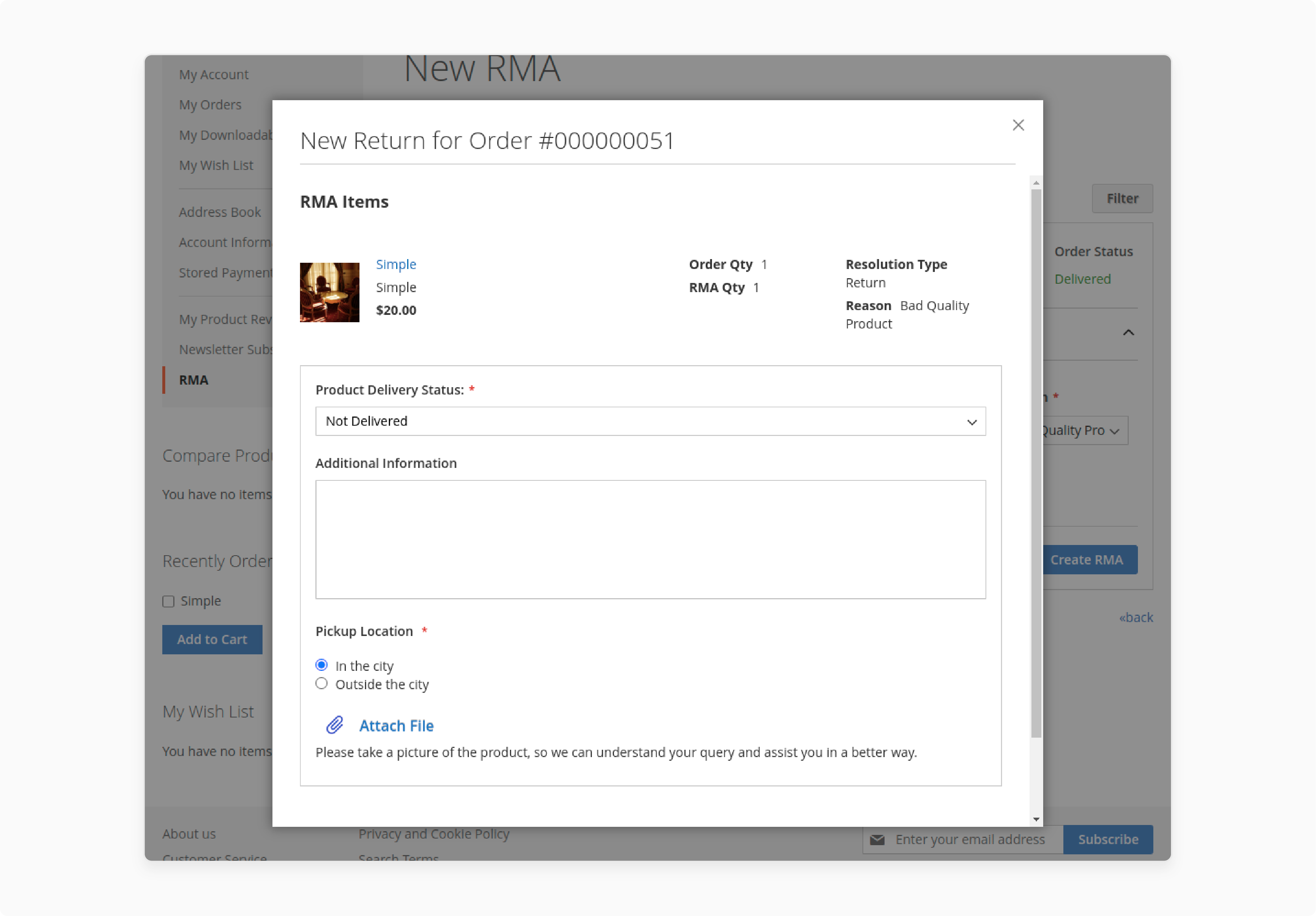Open the Bad Quality Pro reason dropdown

(1084, 431)
